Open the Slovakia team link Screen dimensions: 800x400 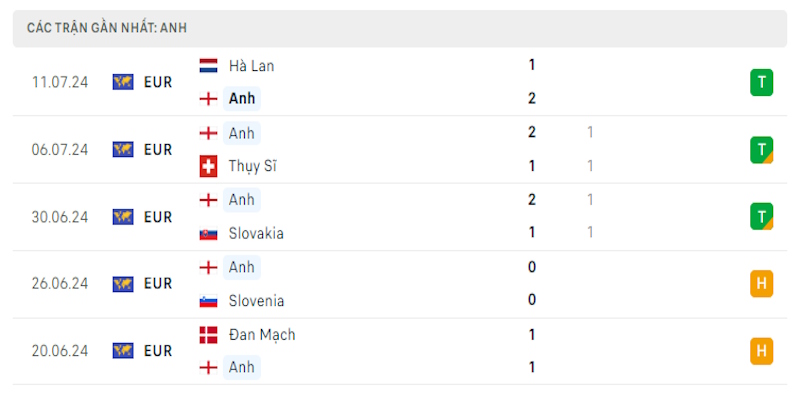(256, 233)
